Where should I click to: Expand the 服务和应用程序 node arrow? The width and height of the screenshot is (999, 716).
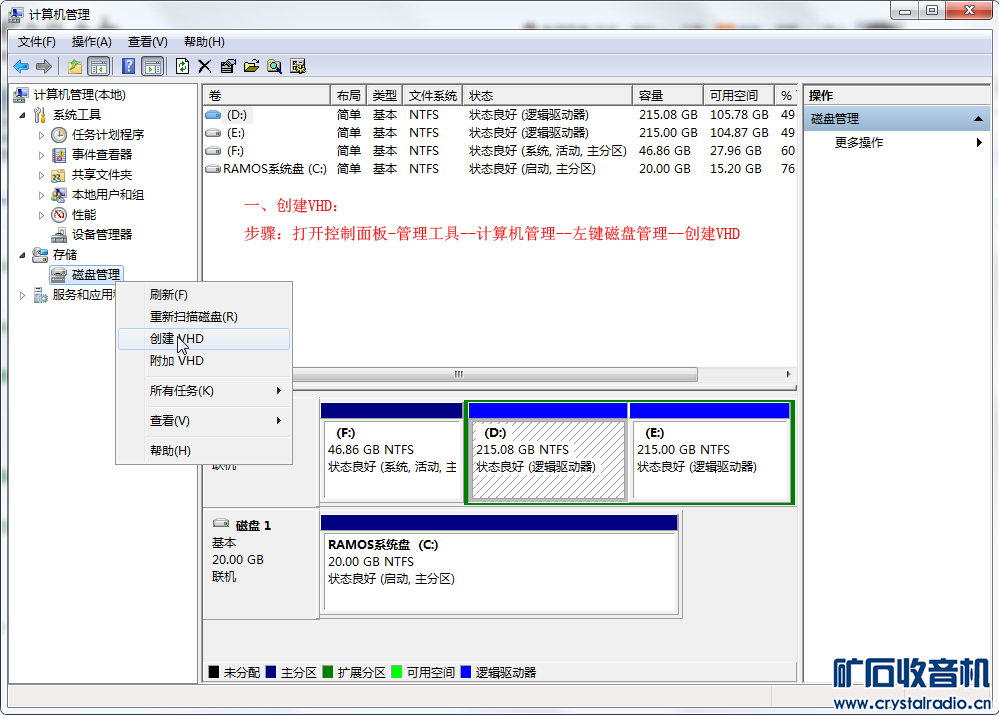click(23, 295)
